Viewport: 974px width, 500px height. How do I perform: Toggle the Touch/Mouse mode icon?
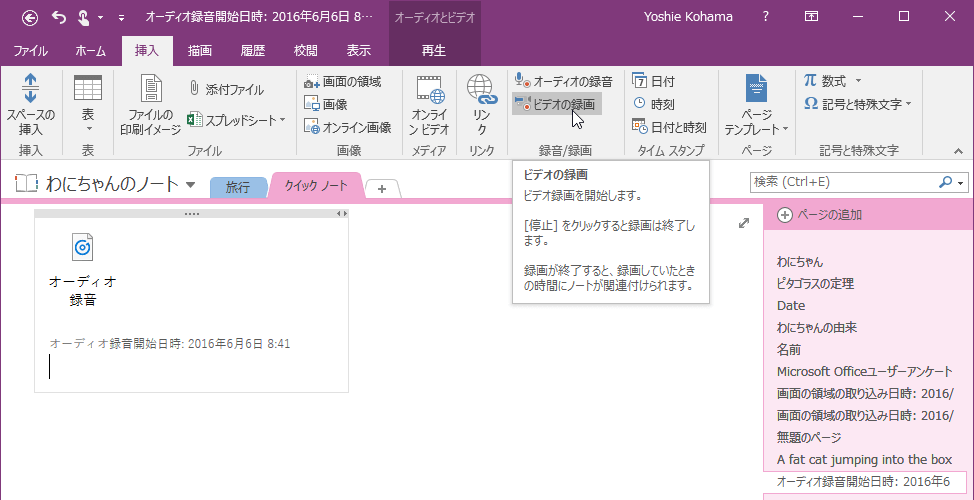(x=84, y=17)
